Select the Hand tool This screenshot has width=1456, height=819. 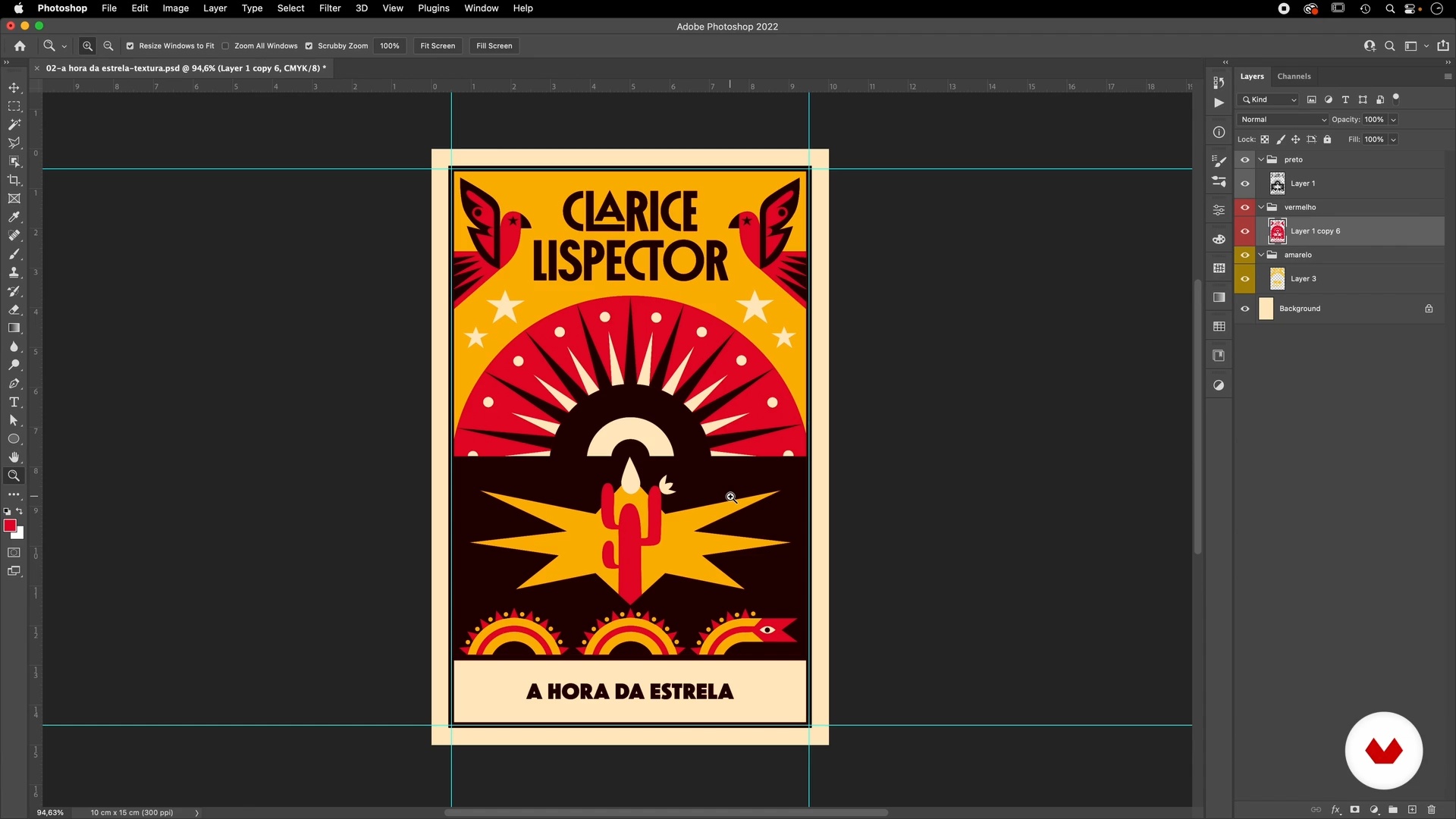point(14,457)
